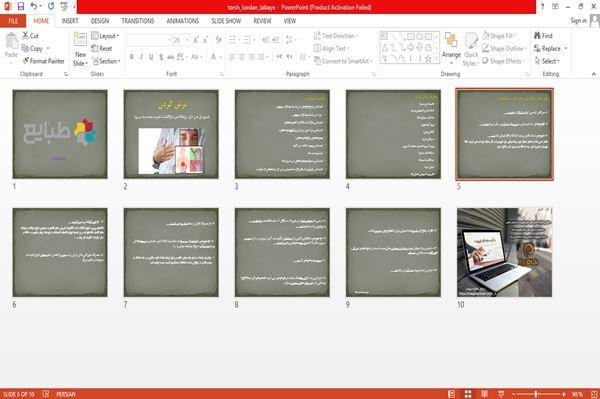
Task: Select the Format Painter tool
Action: [43, 61]
